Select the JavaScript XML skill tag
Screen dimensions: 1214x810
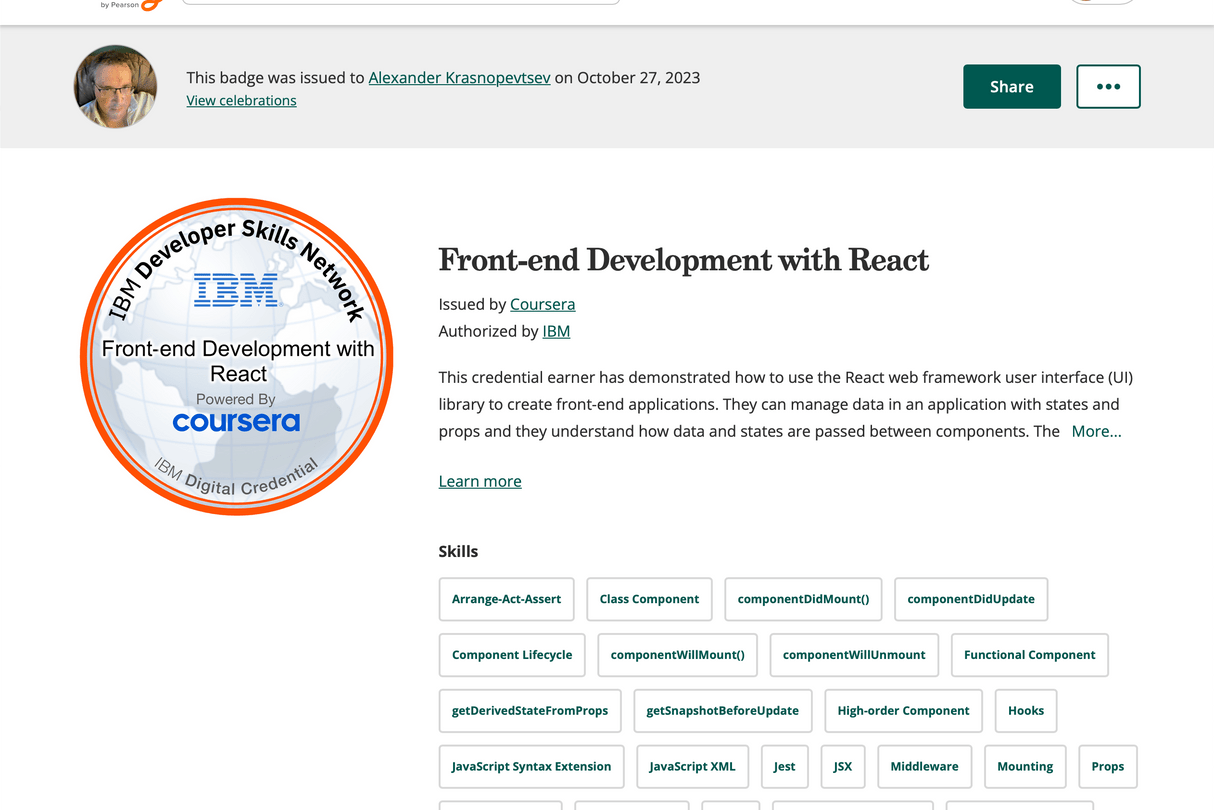692,767
